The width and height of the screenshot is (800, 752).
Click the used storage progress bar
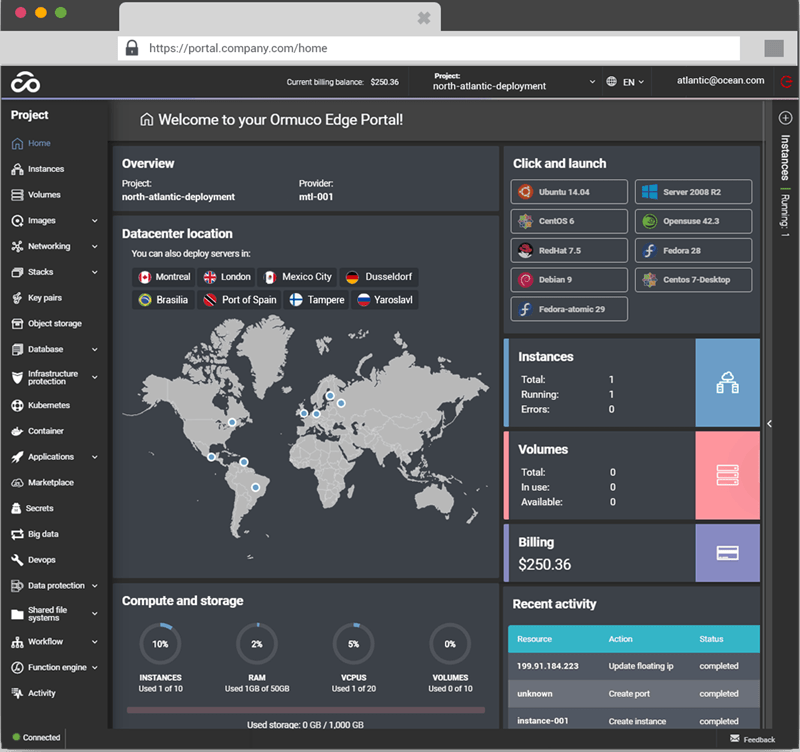(306, 710)
